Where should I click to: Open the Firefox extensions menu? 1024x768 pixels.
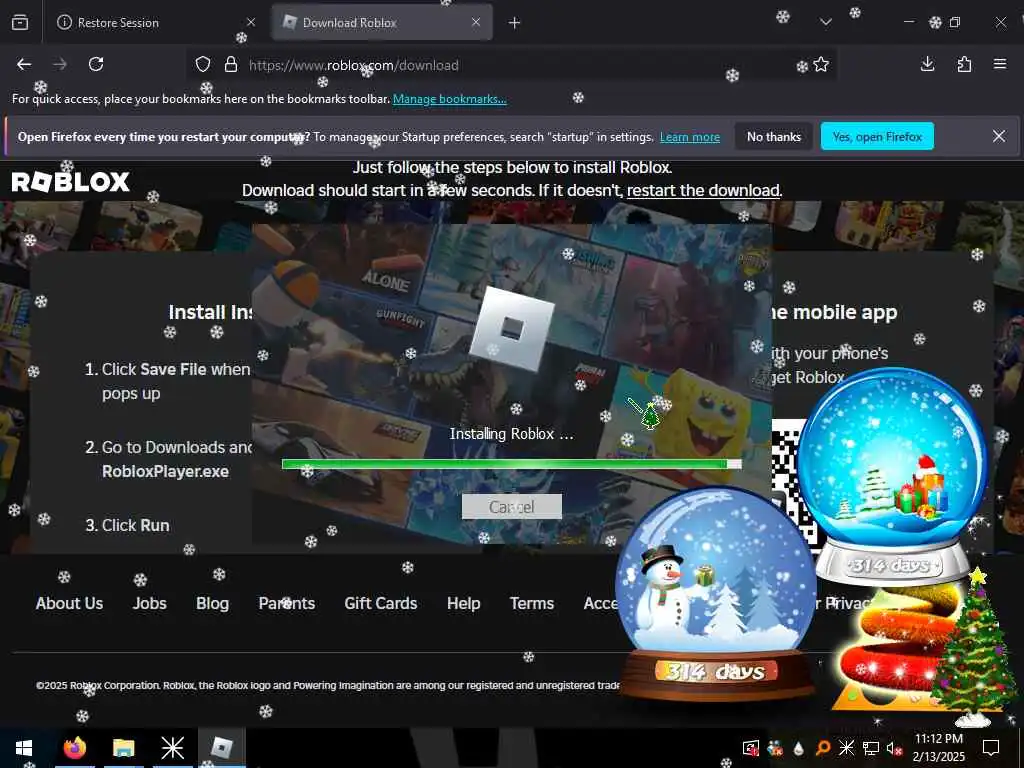tap(964, 64)
